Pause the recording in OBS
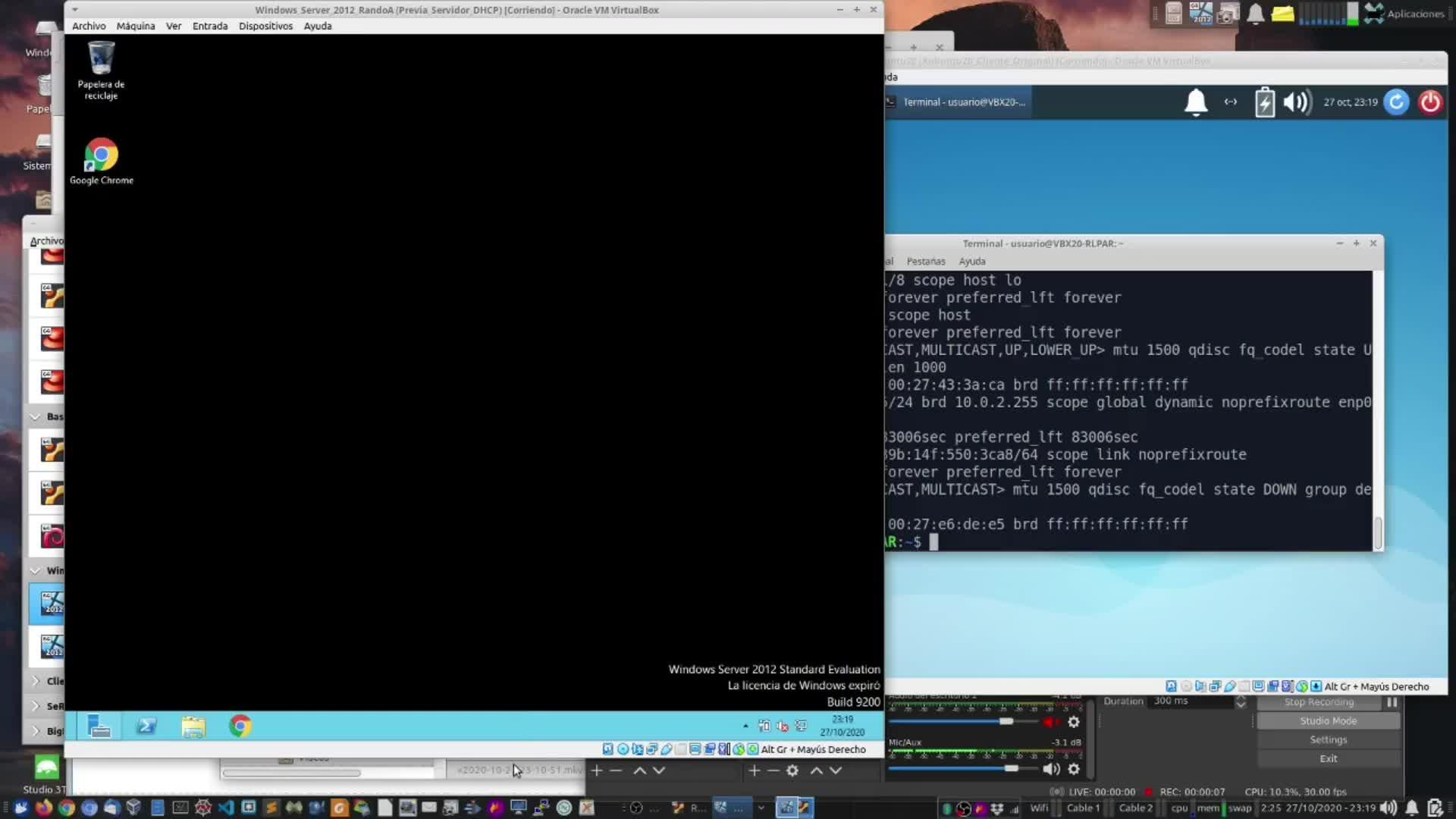This screenshot has height=819, width=1456. coord(1392,702)
